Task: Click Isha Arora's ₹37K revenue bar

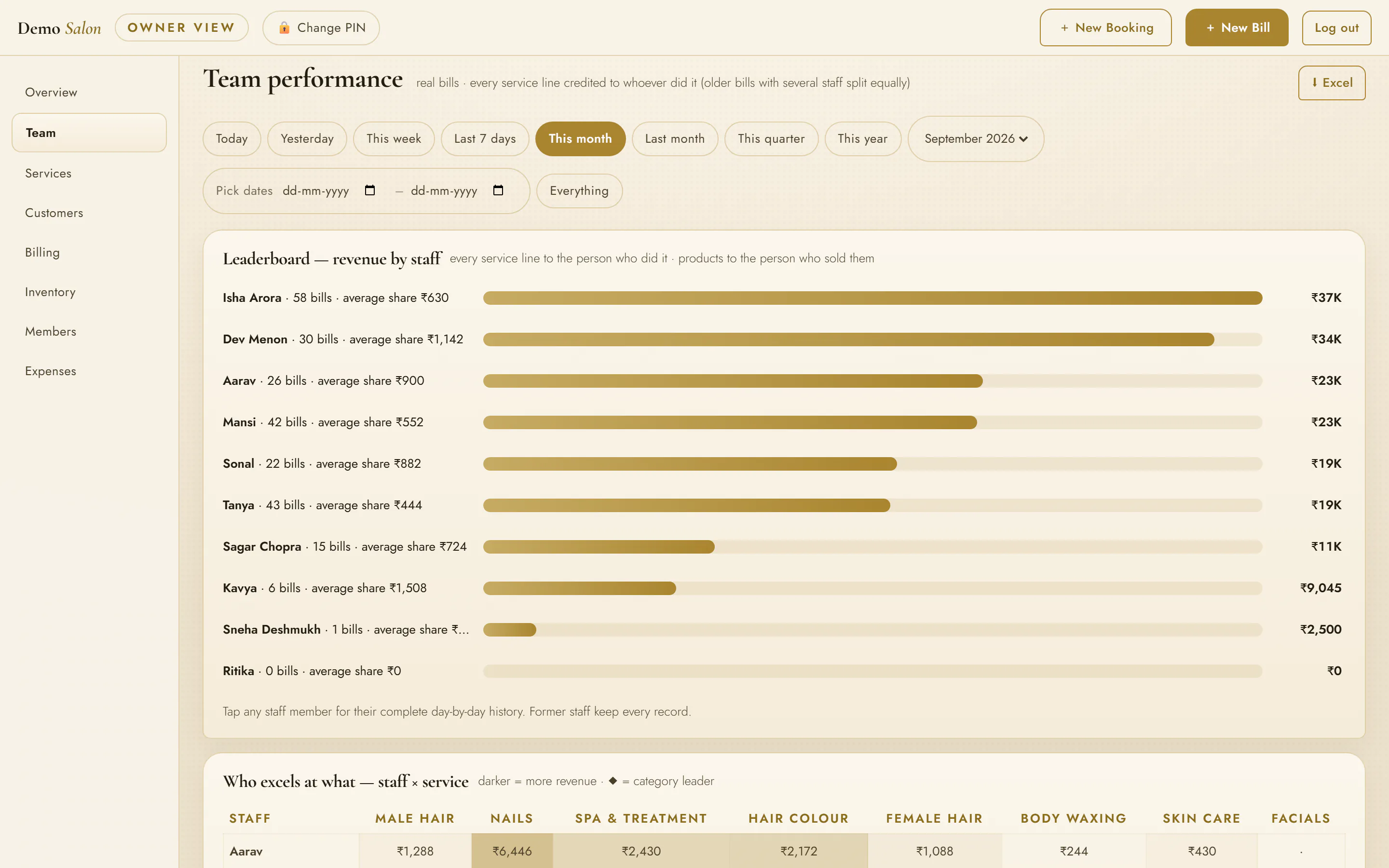Action: [872, 298]
